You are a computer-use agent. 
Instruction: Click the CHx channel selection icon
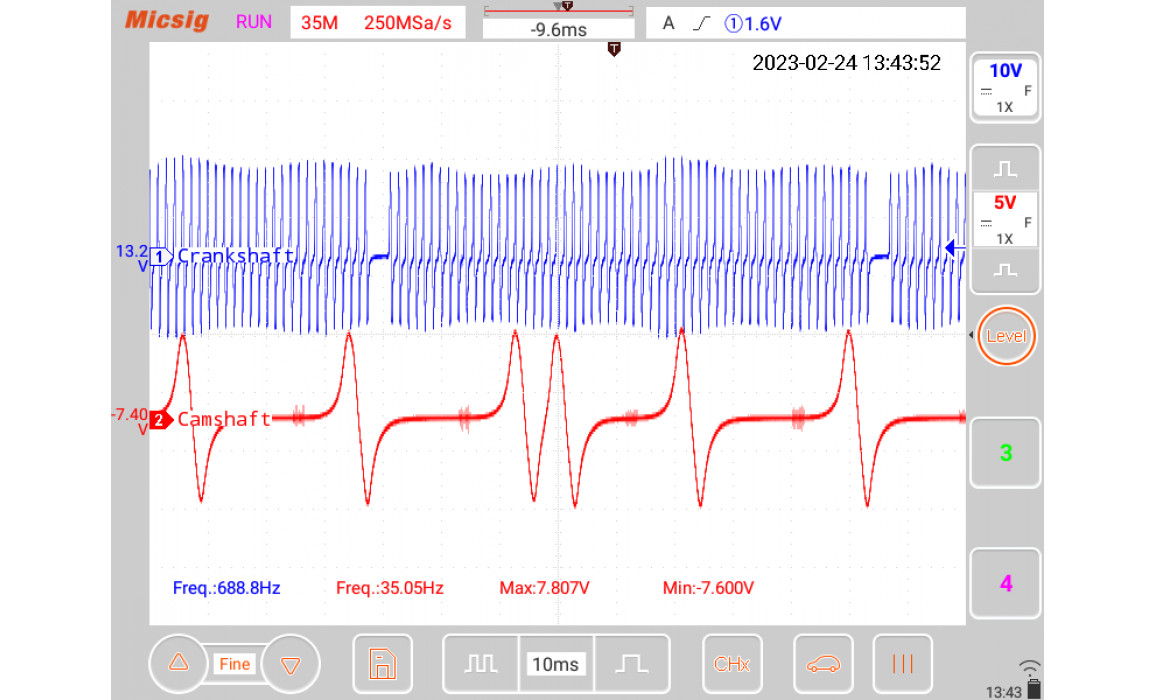[x=732, y=664]
